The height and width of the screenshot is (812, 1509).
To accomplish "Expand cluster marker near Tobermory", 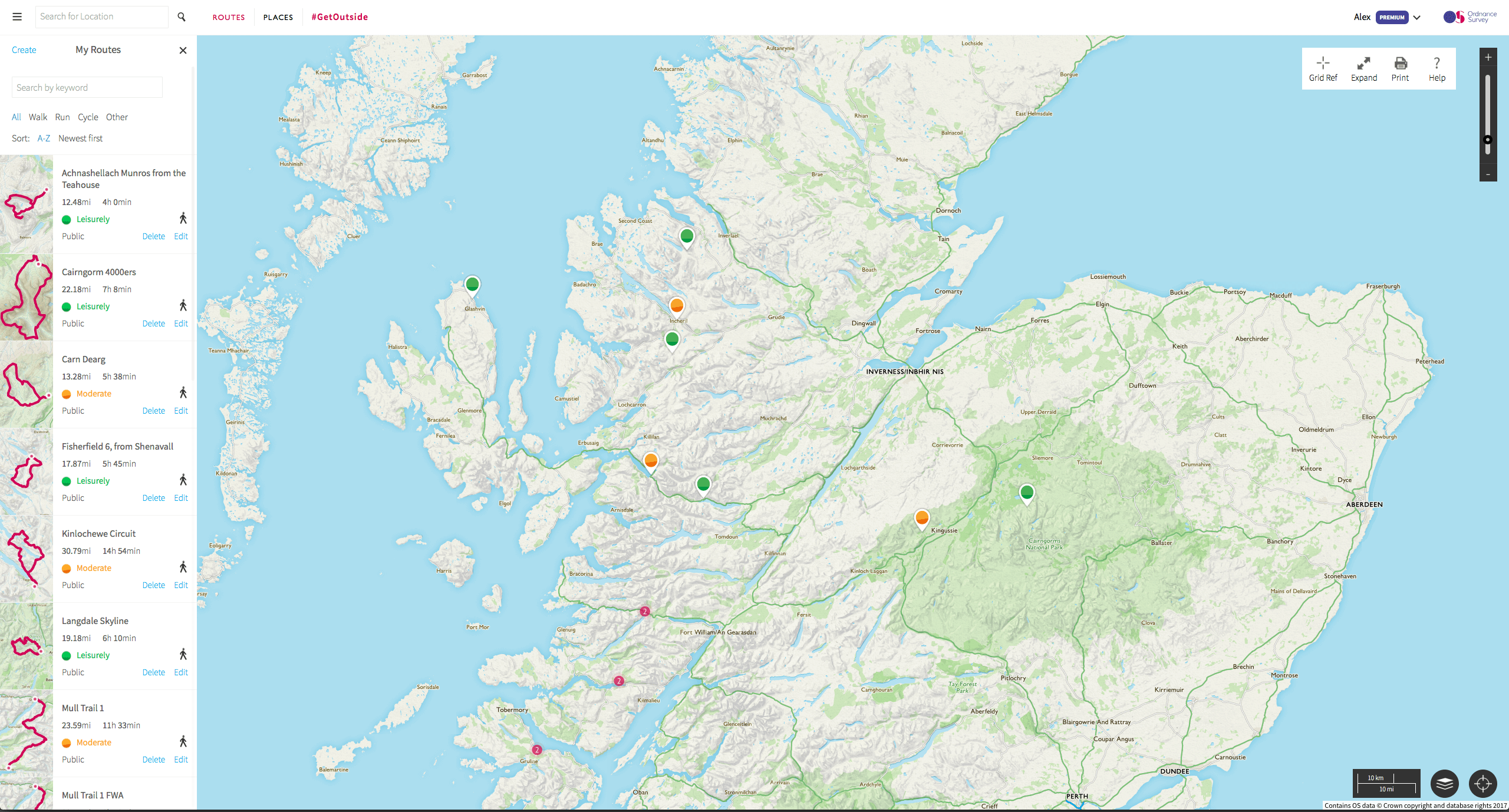I will (x=536, y=750).
